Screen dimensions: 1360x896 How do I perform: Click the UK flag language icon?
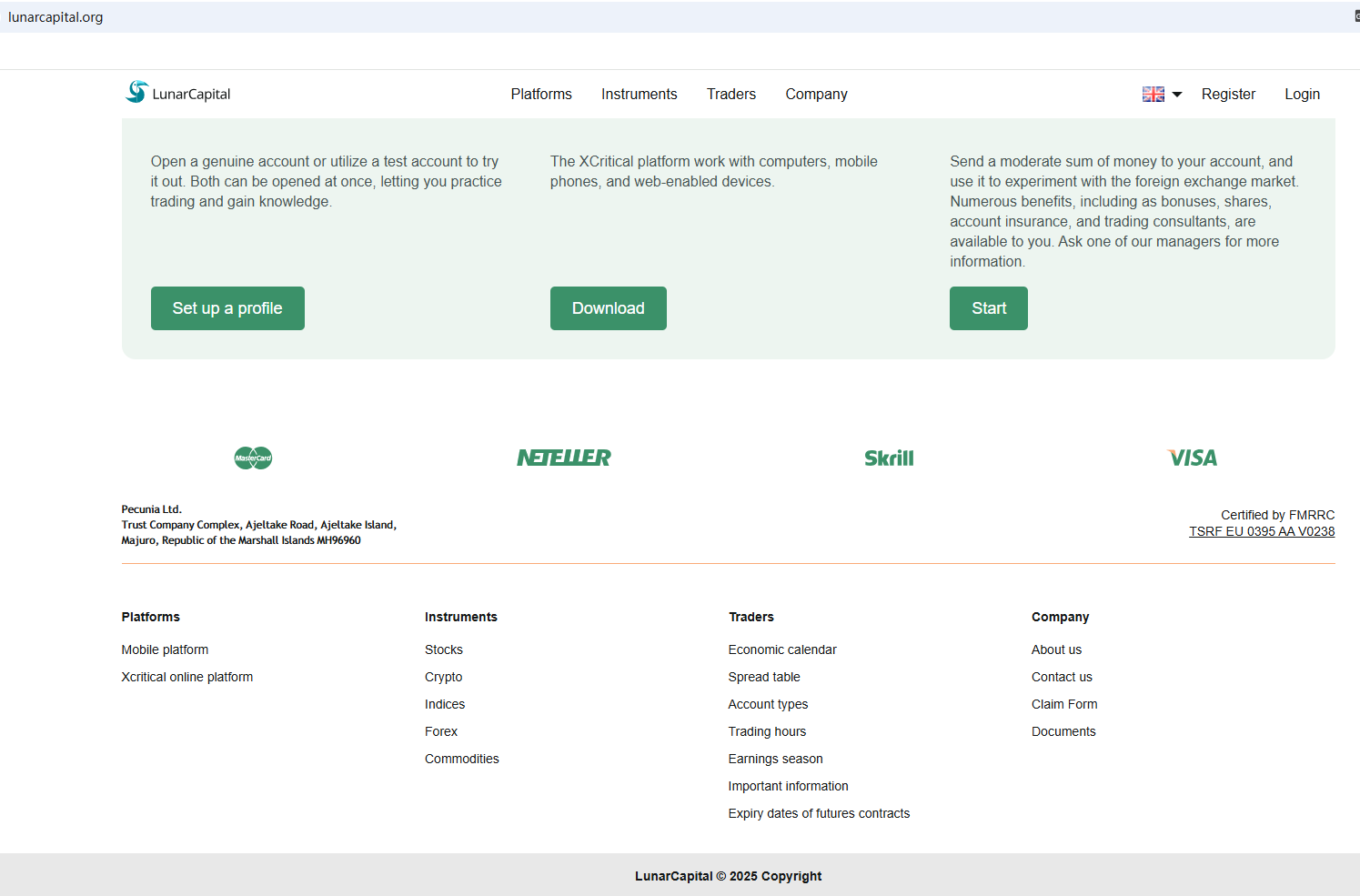pyautogui.click(x=1153, y=94)
